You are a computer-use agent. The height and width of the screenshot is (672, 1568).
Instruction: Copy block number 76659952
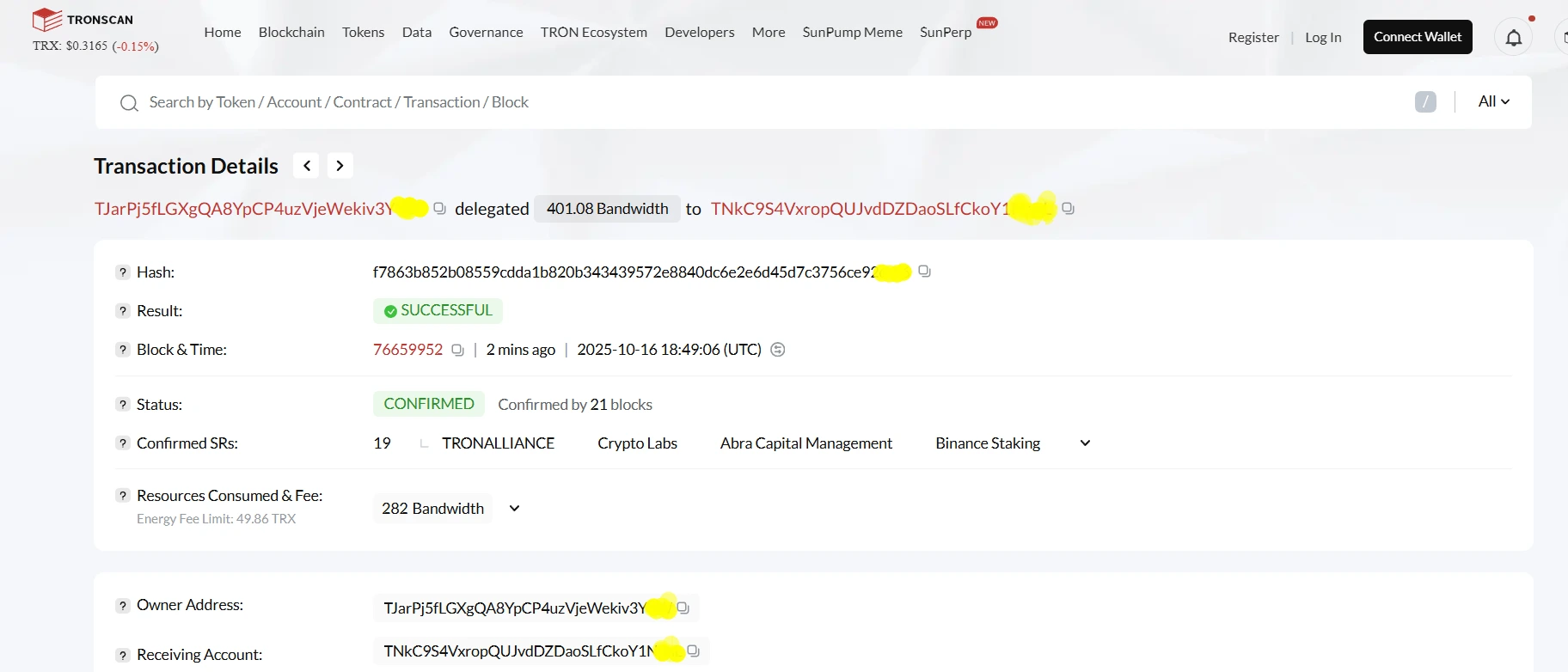tap(457, 350)
